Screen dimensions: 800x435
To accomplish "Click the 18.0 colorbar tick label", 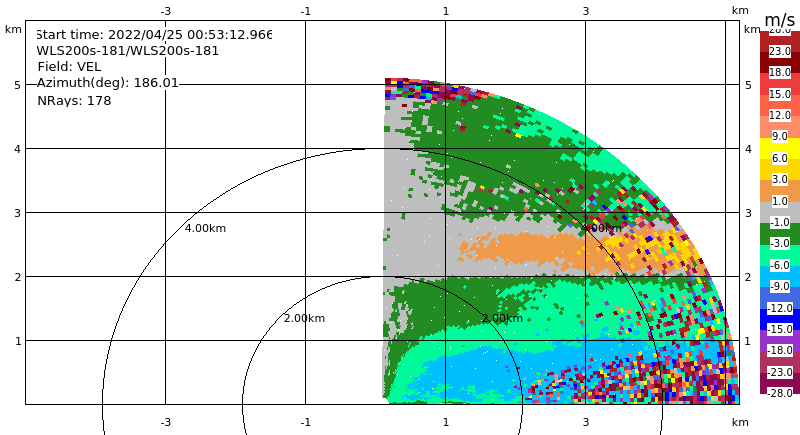I will point(780,72).
